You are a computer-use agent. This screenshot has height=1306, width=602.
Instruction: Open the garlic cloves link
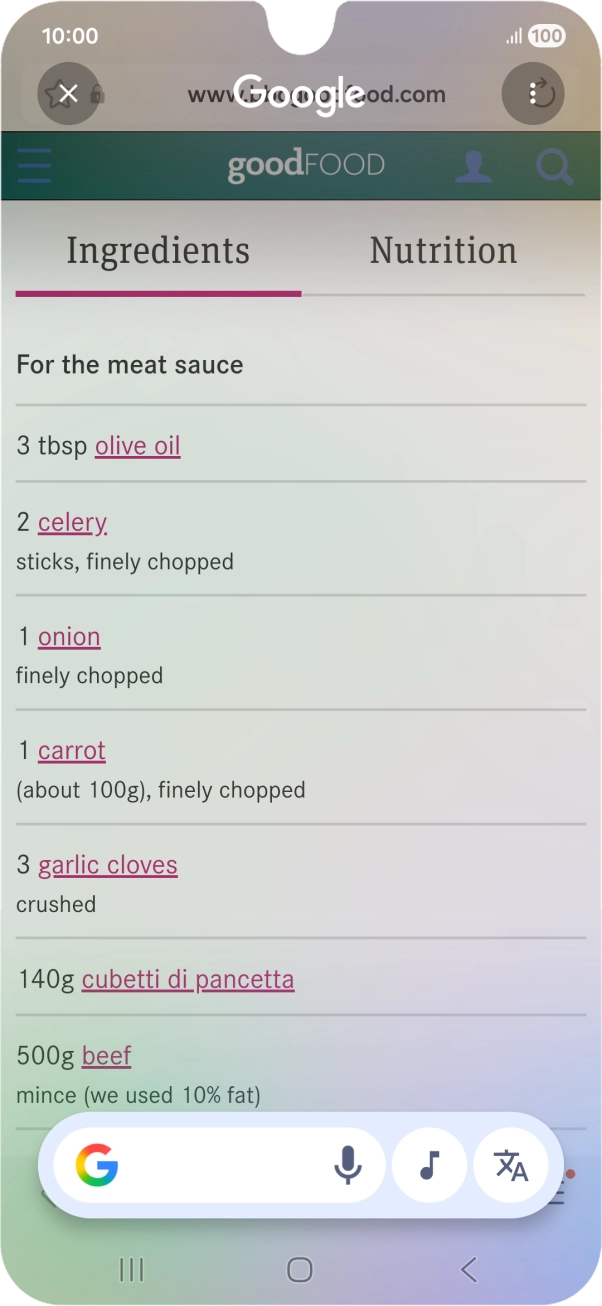(x=108, y=865)
